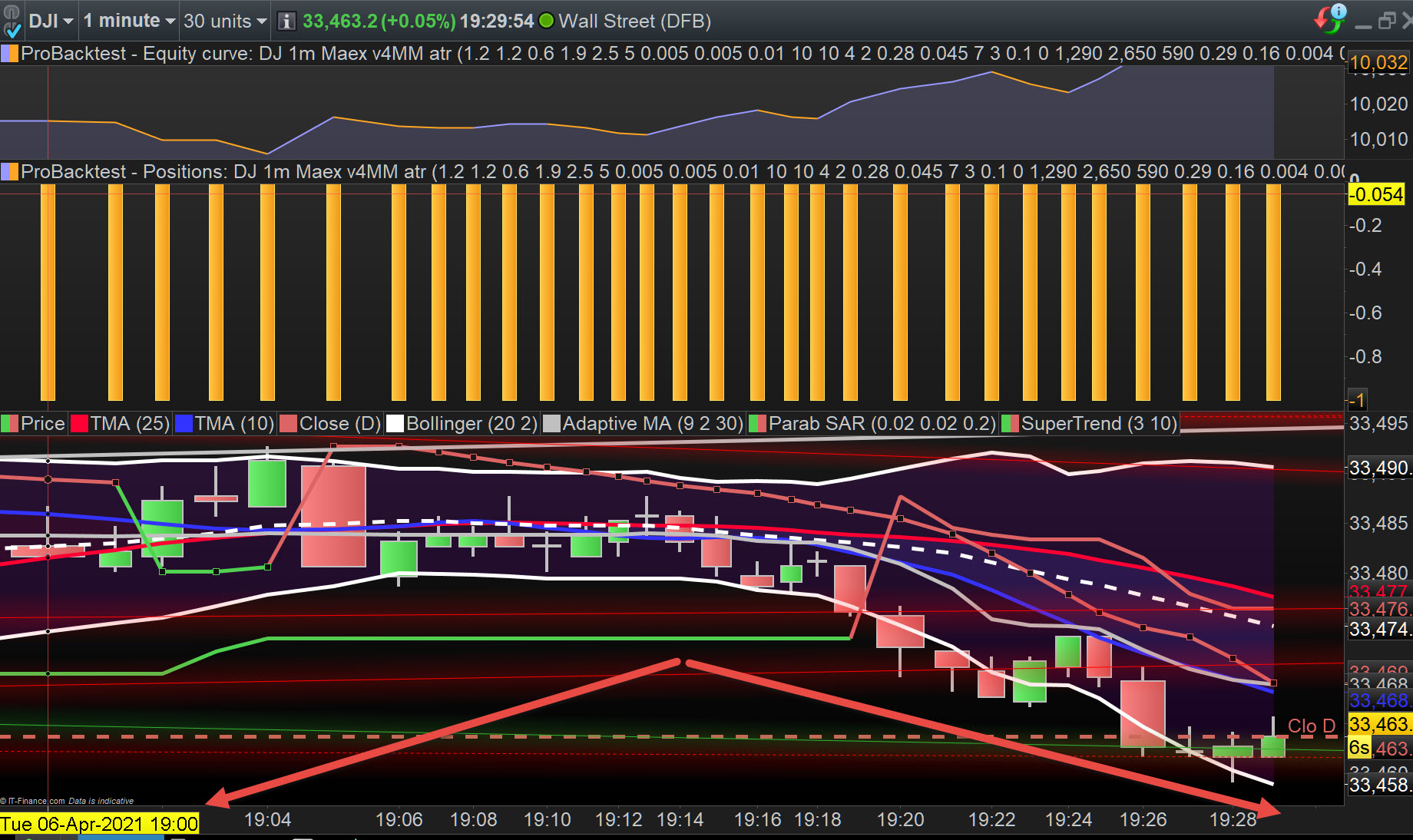Click the Clo D daily close line label
The height and width of the screenshot is (840, 1413).
[x=1311, y=726]
